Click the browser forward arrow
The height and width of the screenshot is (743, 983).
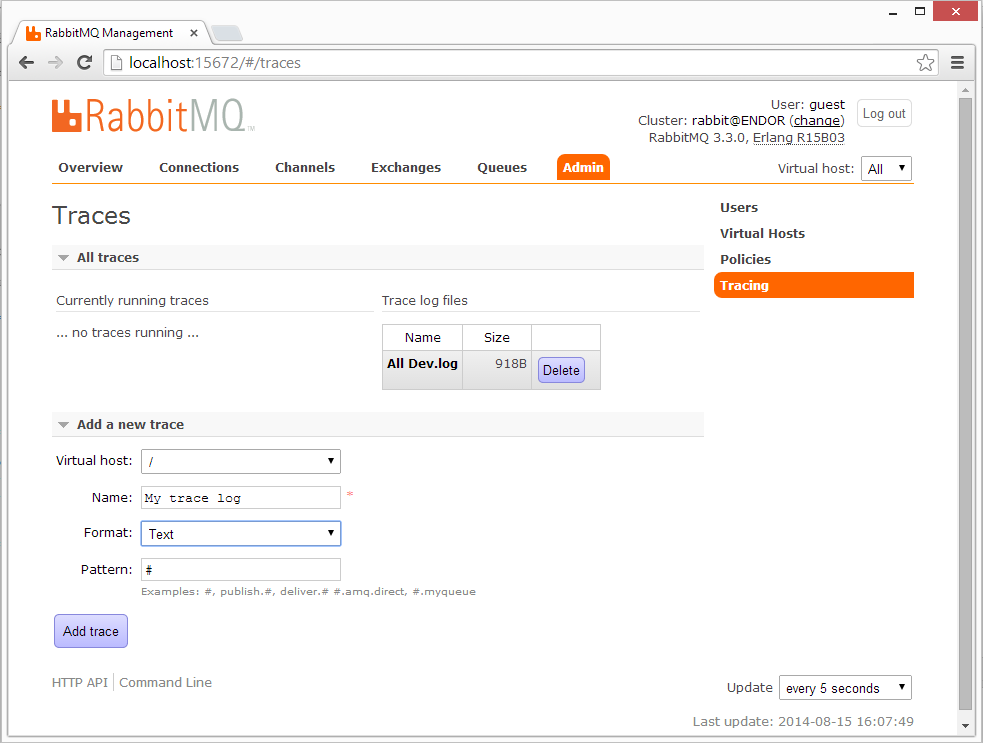click(55, 63)
